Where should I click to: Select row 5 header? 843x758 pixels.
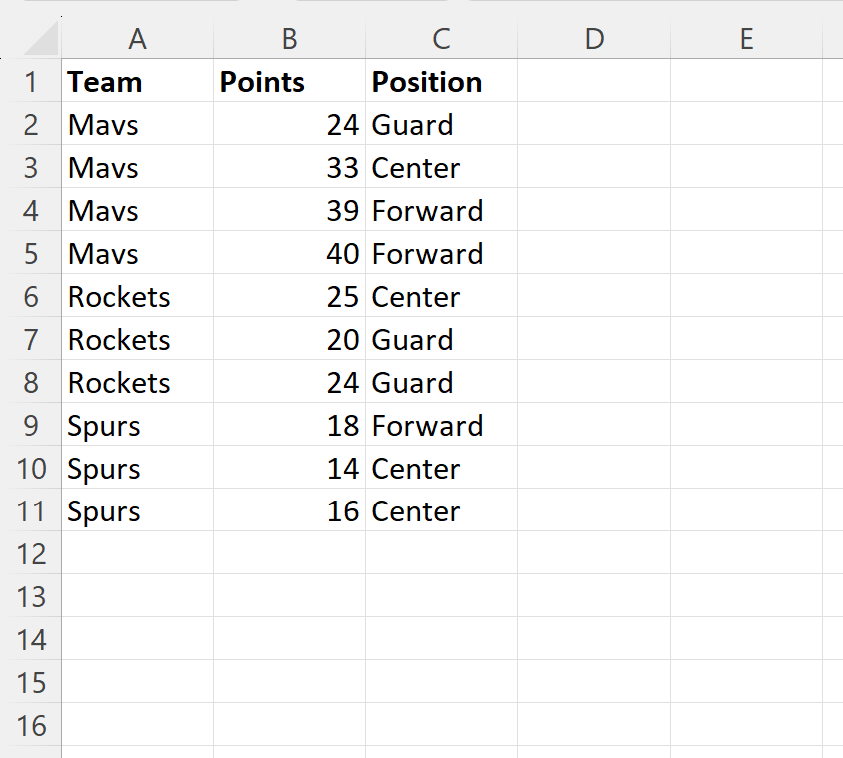pos(31,253)
